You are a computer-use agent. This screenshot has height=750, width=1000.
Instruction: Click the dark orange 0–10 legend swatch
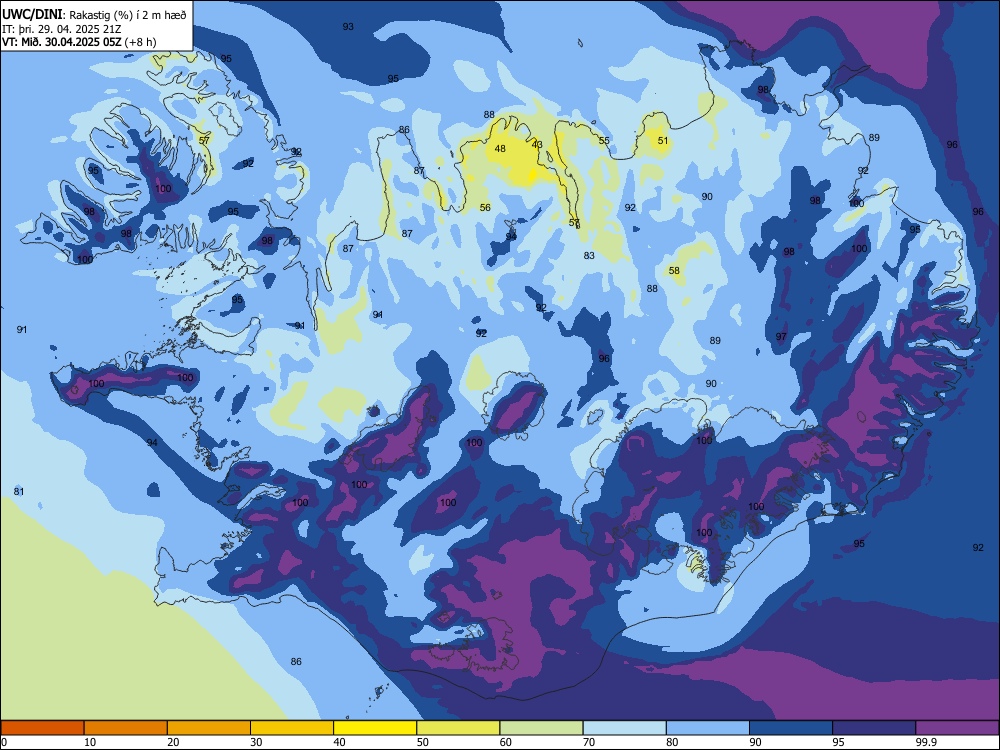[x=42, y=728]
